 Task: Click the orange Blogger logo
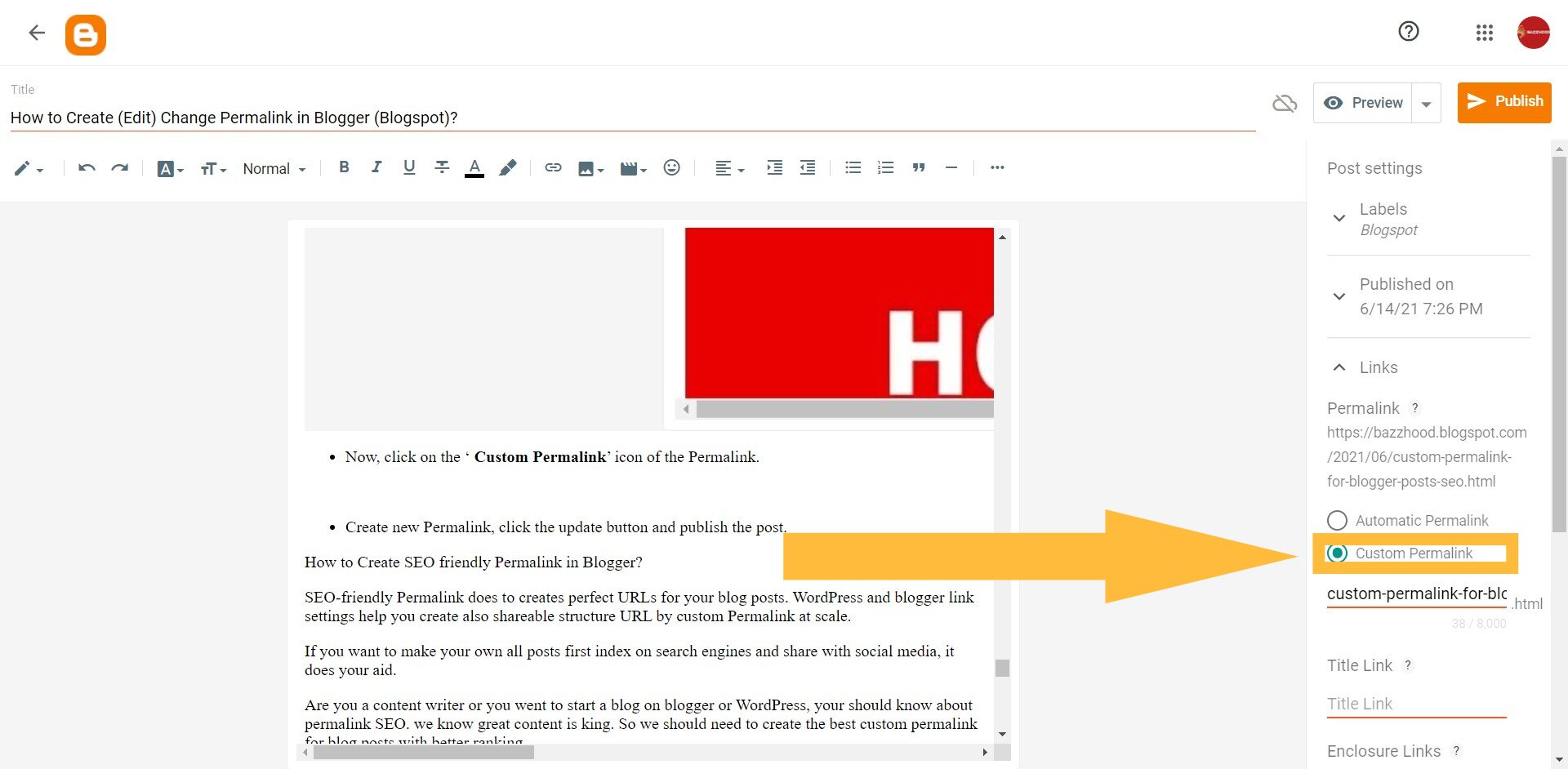point(86,35)
